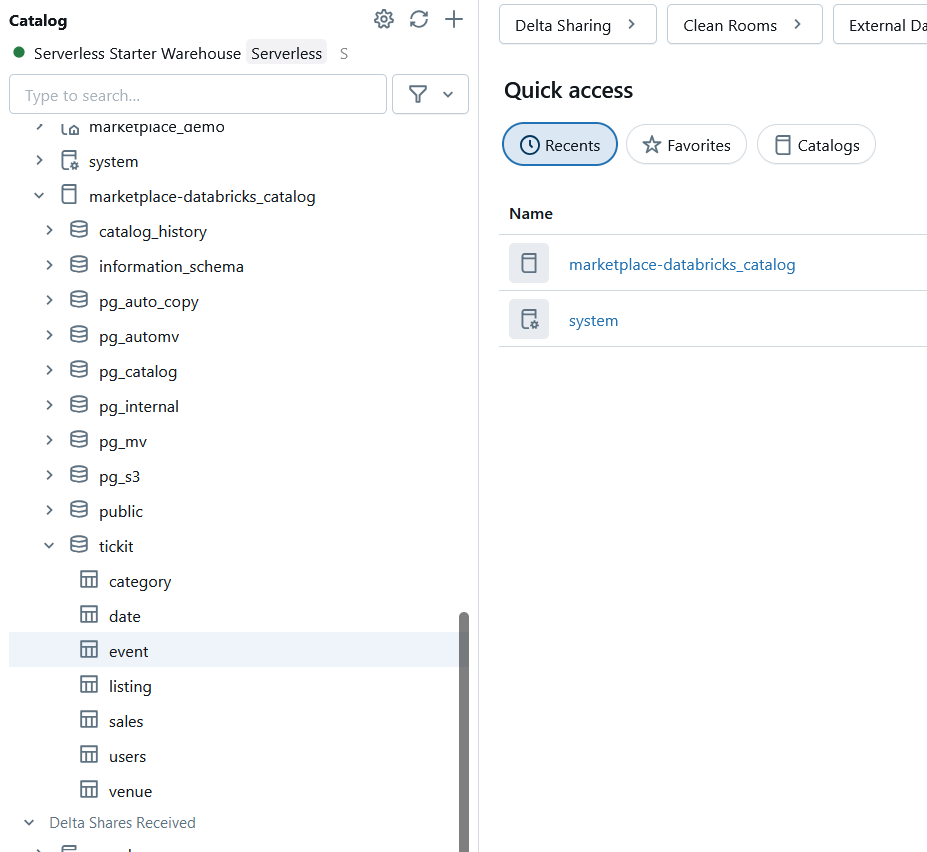Open the Clean Rooms tab

coord(743,25)
